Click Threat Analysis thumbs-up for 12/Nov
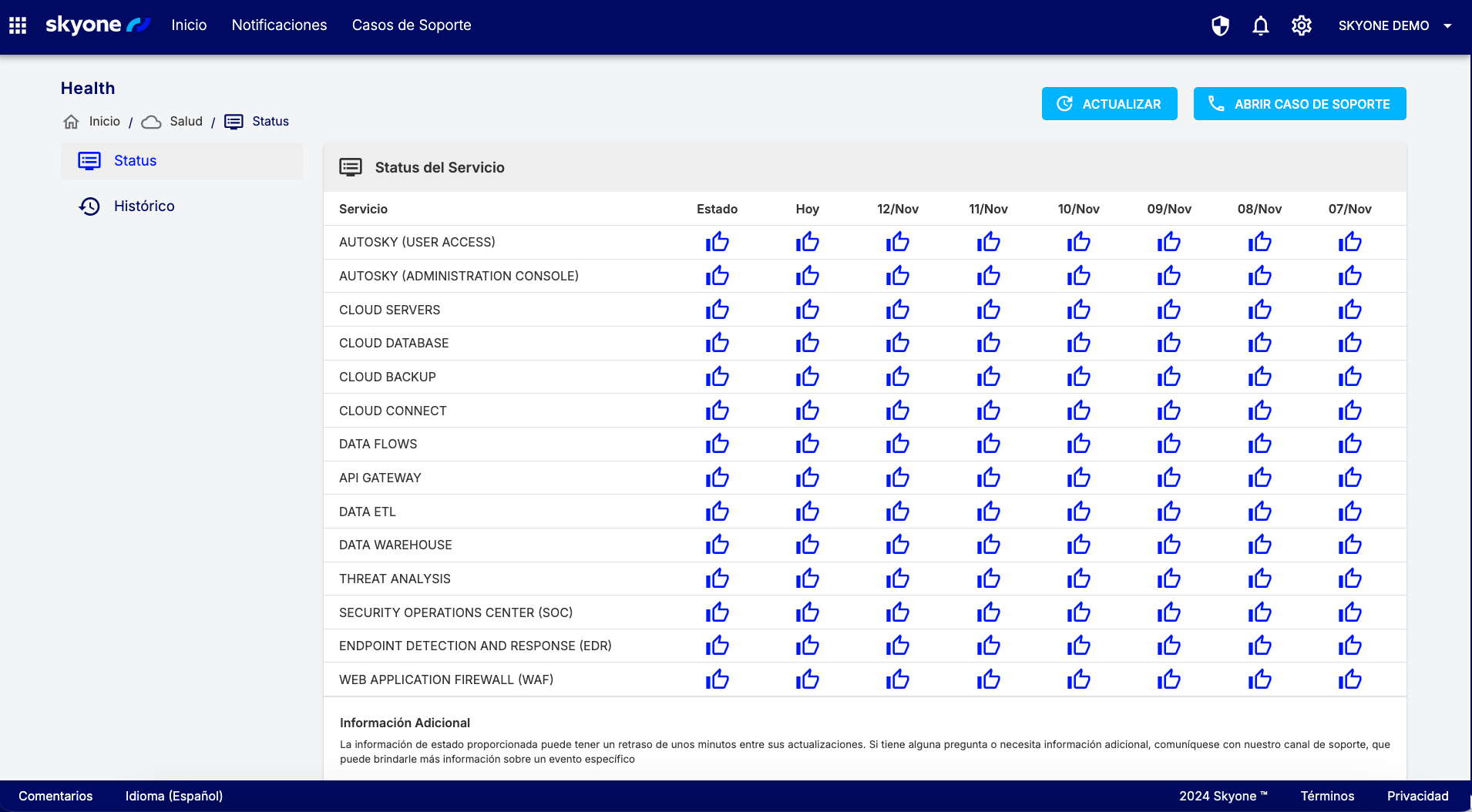This screenshot has width=1472, height=812. 897,579
